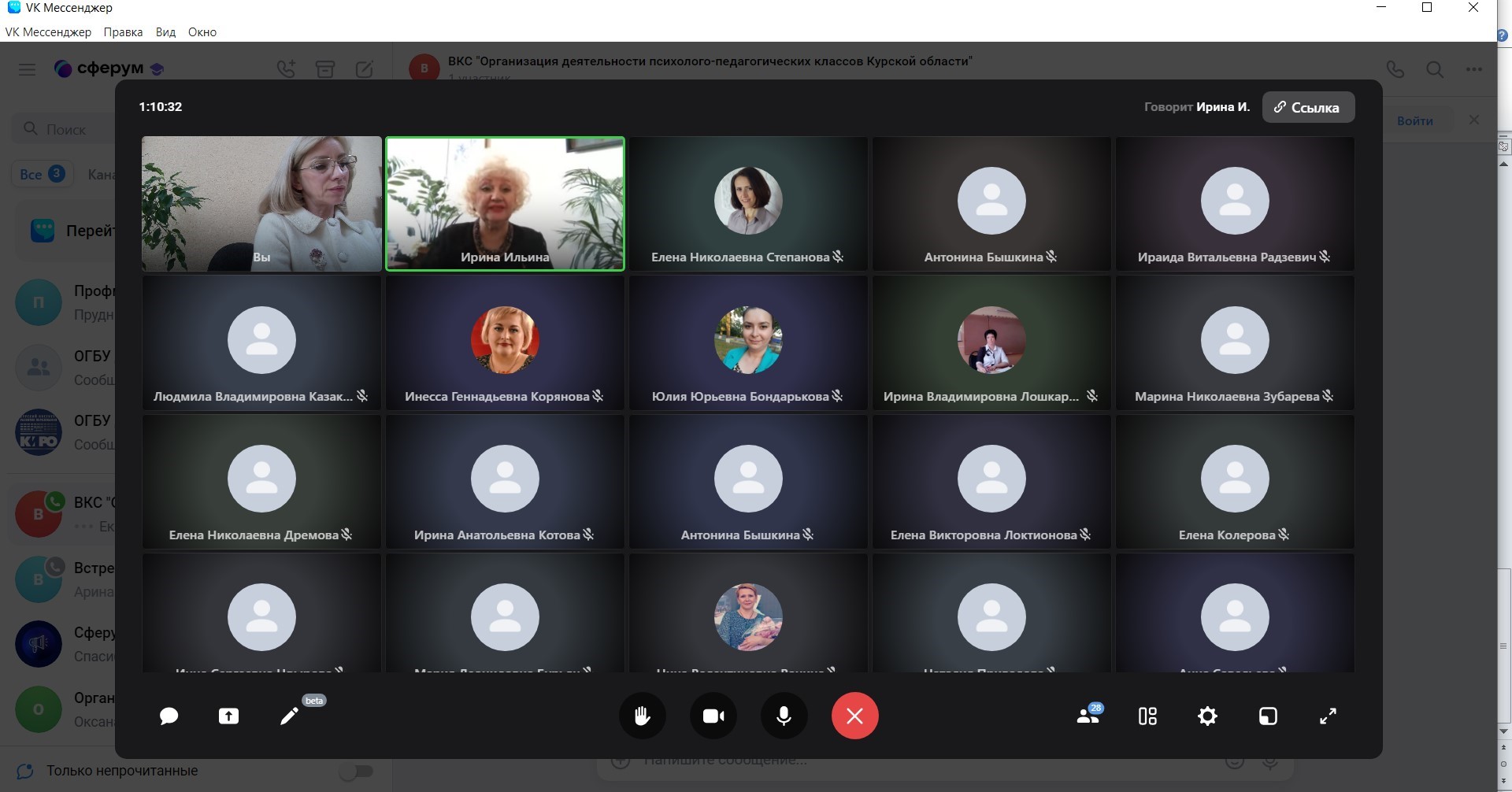Select Ирина Анатольевна Котова tile
Viewport: 1512px width, 792px height.
coord(505,481)
